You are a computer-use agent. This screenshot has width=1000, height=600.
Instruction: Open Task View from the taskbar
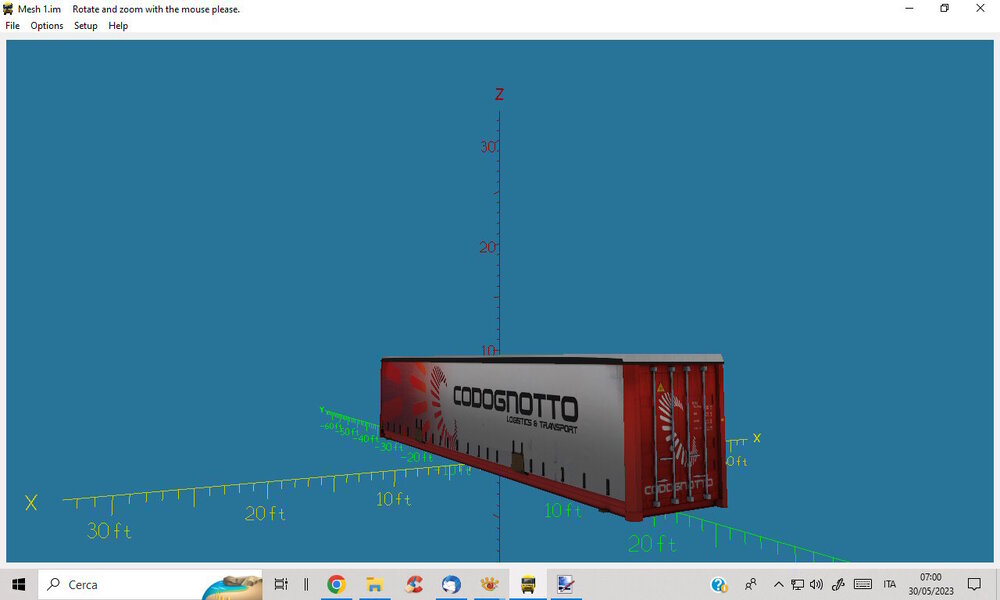coord(280,584)
